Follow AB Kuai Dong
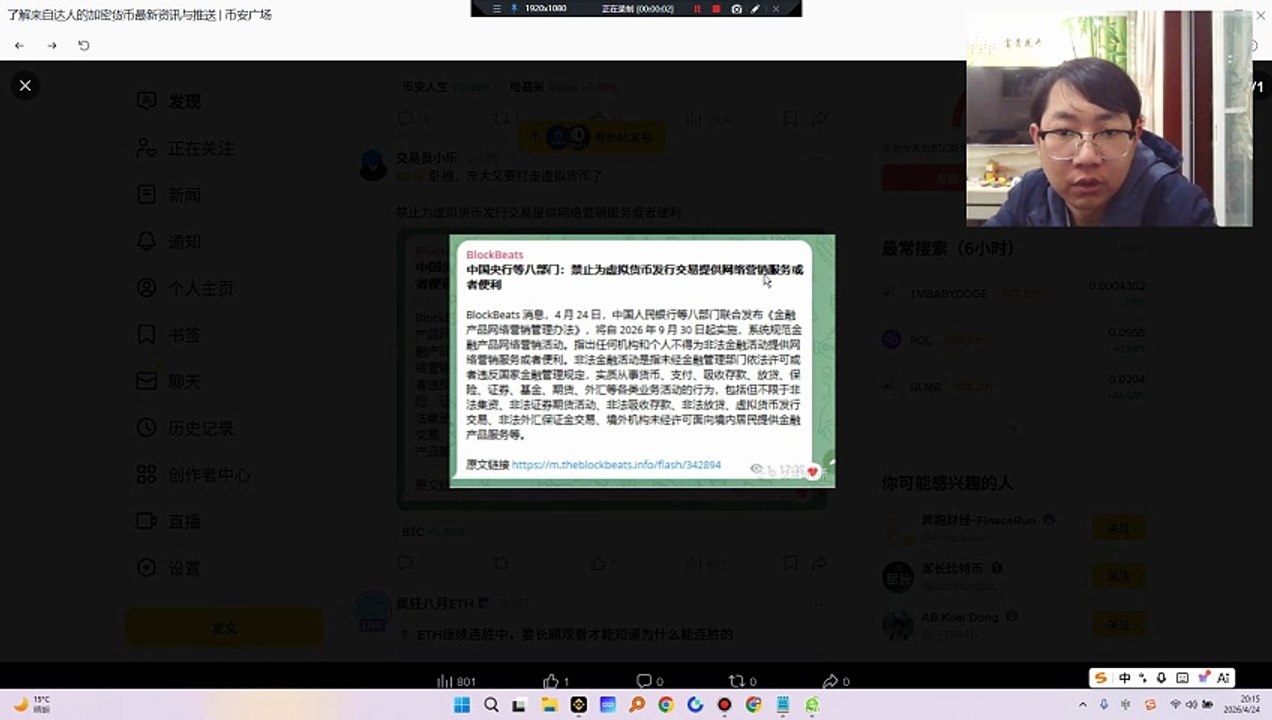1272x720 pixels. [x=1118, y=625]
